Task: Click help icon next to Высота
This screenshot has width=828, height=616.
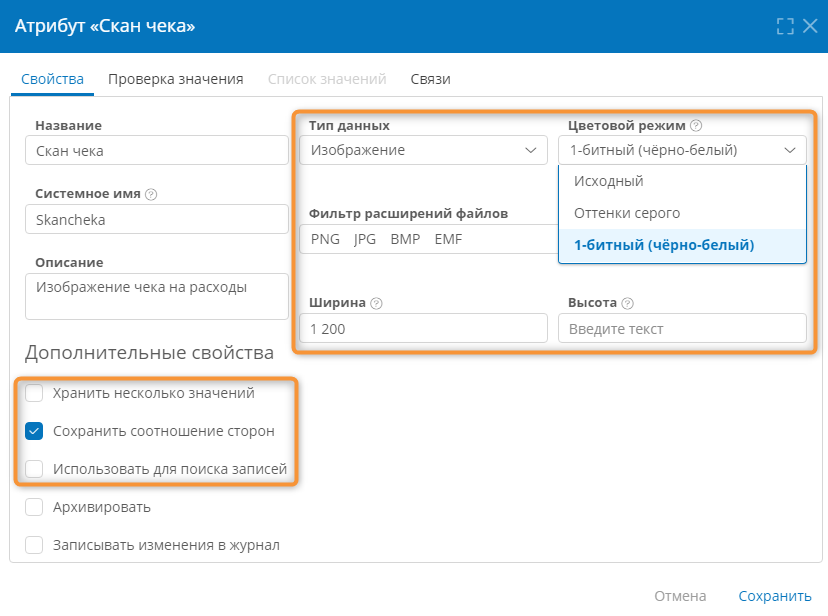Action: pyautogui.click(x=628, y=303)
